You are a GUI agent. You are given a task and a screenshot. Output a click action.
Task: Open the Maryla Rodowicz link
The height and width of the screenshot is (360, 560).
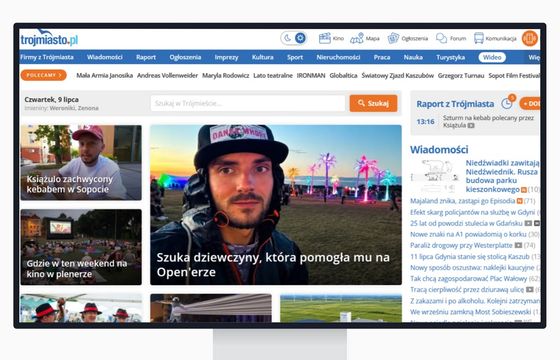[226, 75]
